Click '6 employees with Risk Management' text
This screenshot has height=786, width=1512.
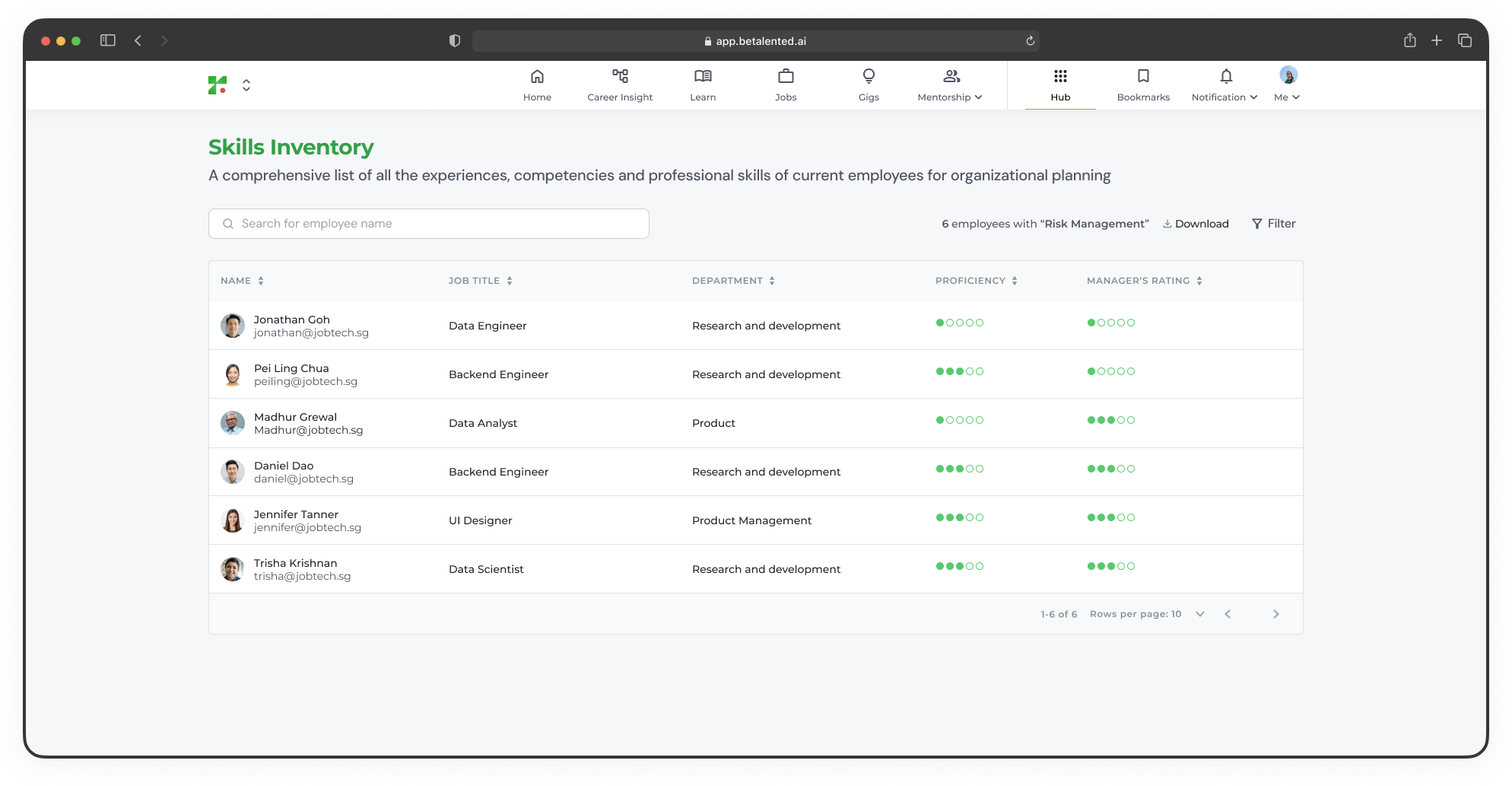click(1045, 224)
